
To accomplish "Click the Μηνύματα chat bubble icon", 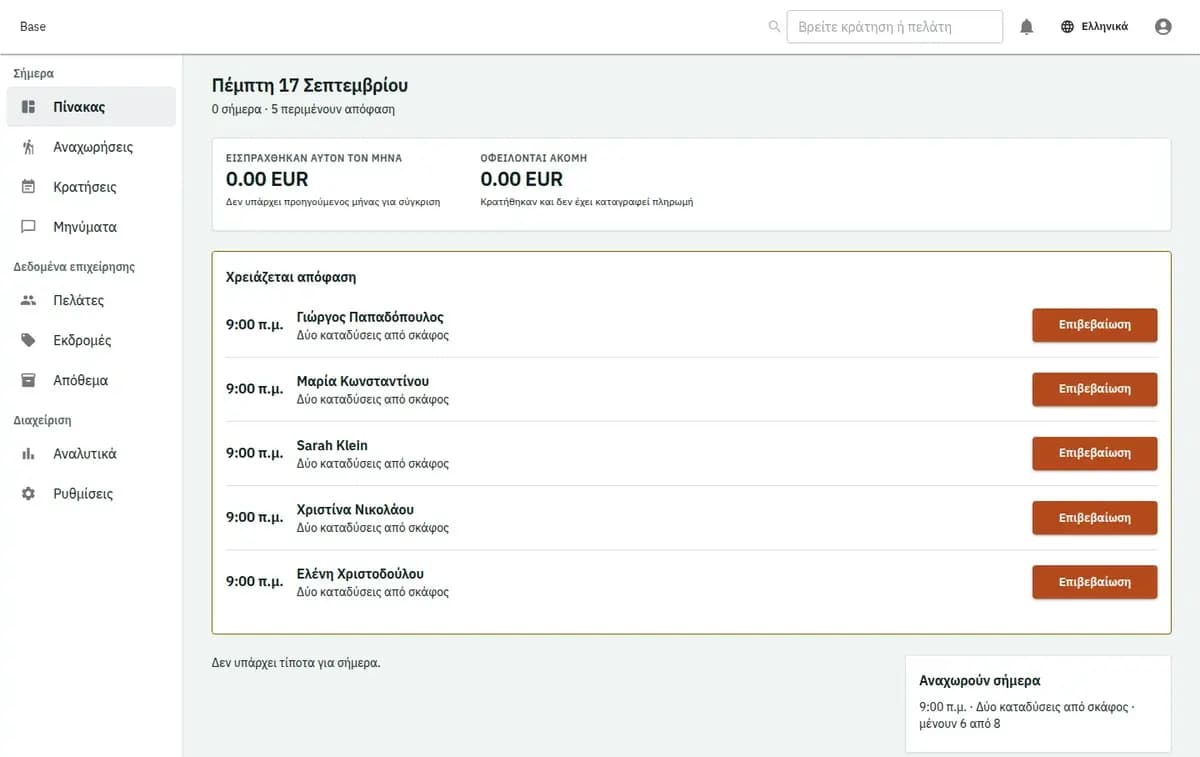I will tap(29, 227).
